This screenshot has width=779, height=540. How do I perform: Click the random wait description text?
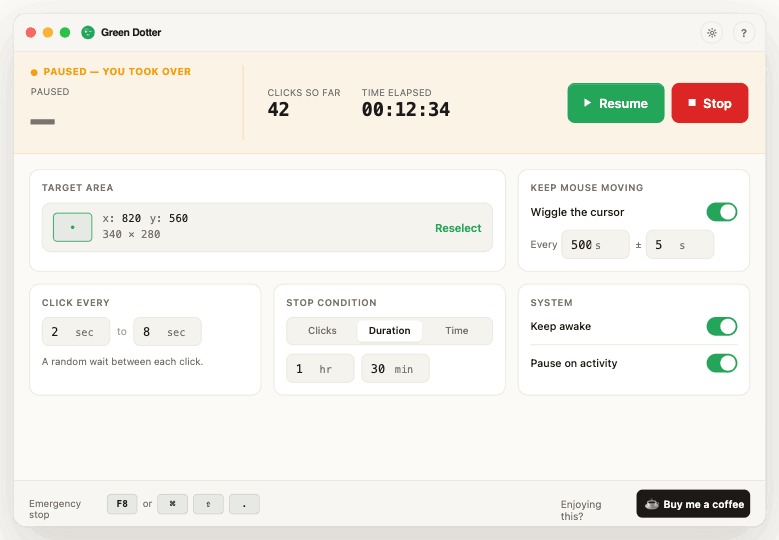pyautogui.click(x=122, y=362)
